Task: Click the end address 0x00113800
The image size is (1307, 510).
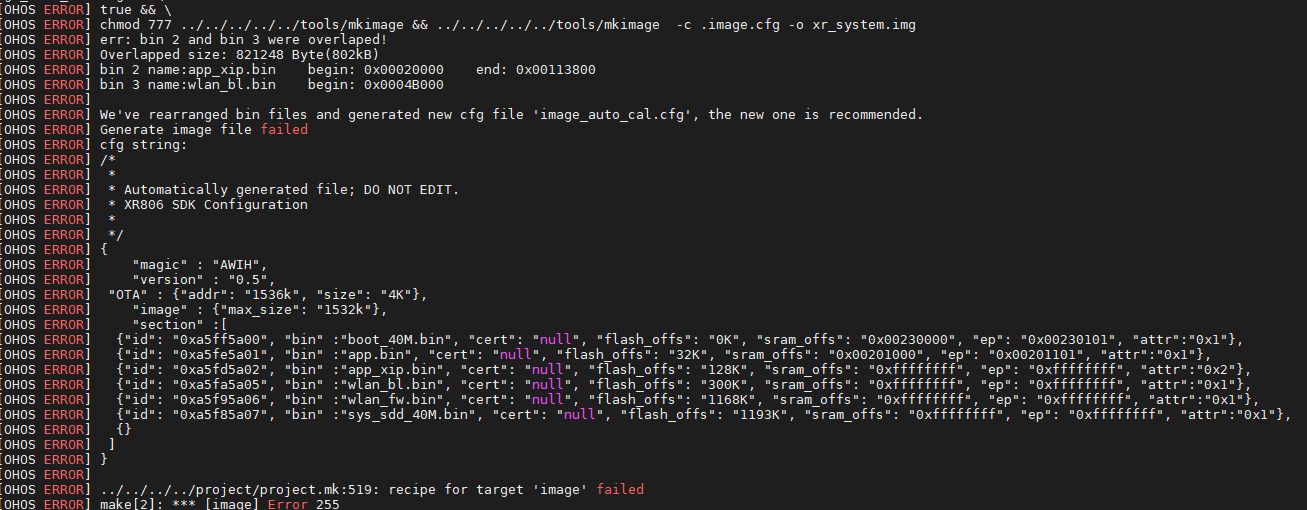Action: coord(556,69)
